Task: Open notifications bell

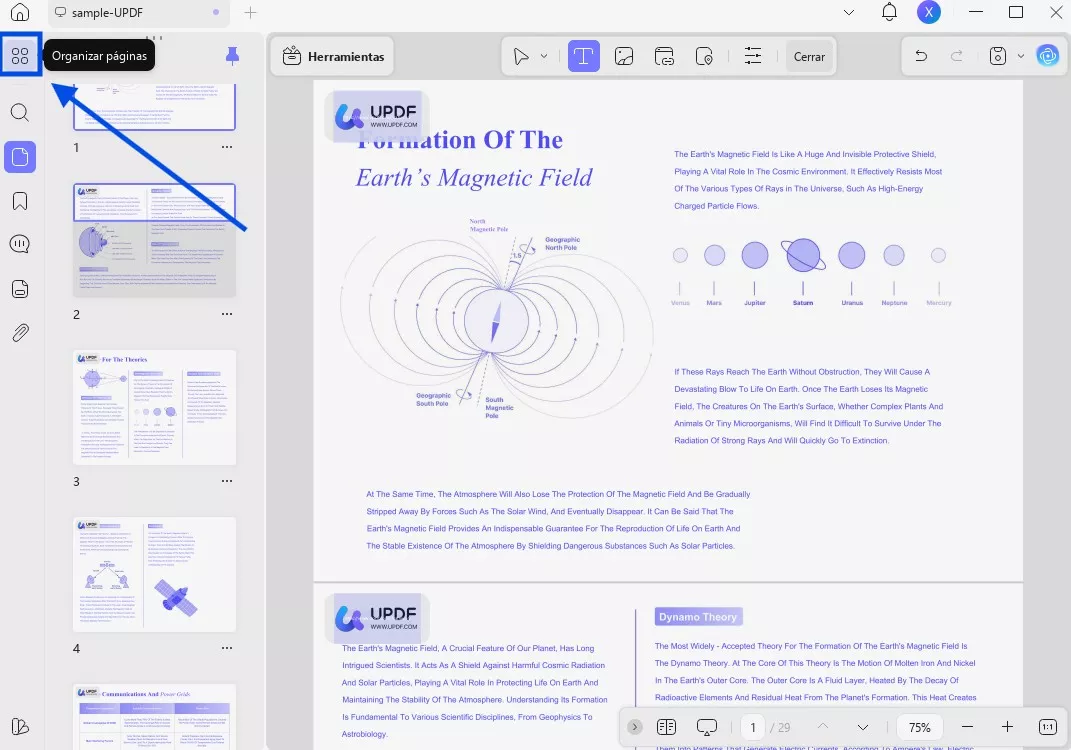Action: pyautogui.click(x=889, y=12)
